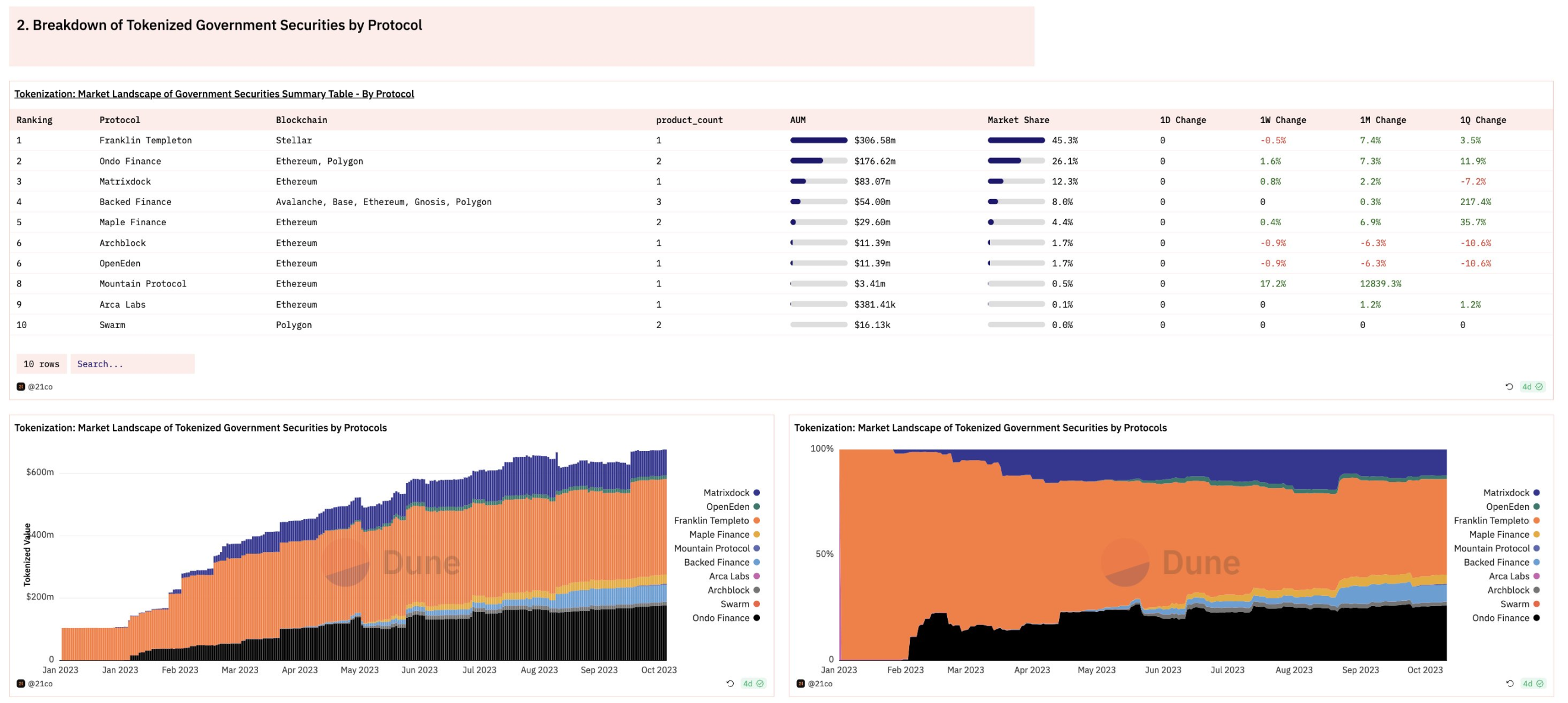Click 21co avatar icon under right area chart
Image resolution: width=1568 pixels, height=703 pixels.
800,683
